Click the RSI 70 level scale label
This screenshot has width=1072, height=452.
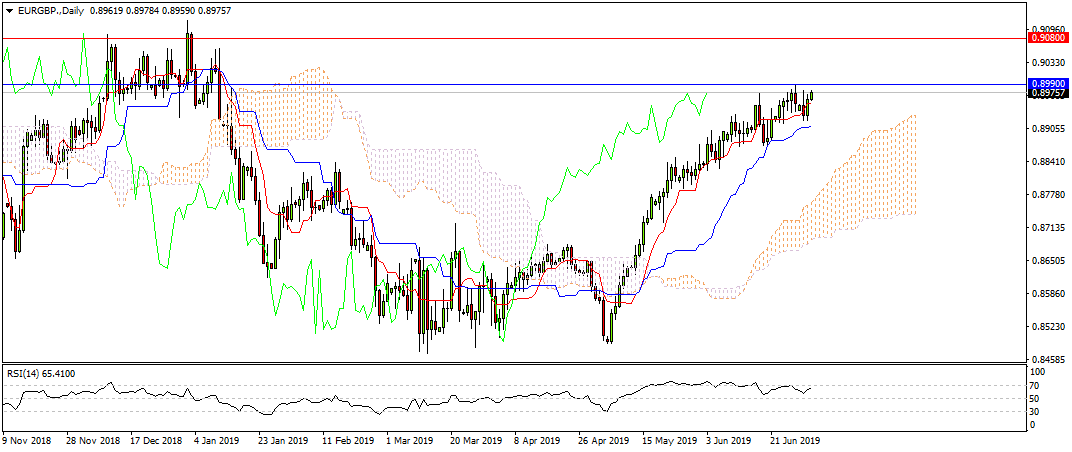tap(1038, 385)
